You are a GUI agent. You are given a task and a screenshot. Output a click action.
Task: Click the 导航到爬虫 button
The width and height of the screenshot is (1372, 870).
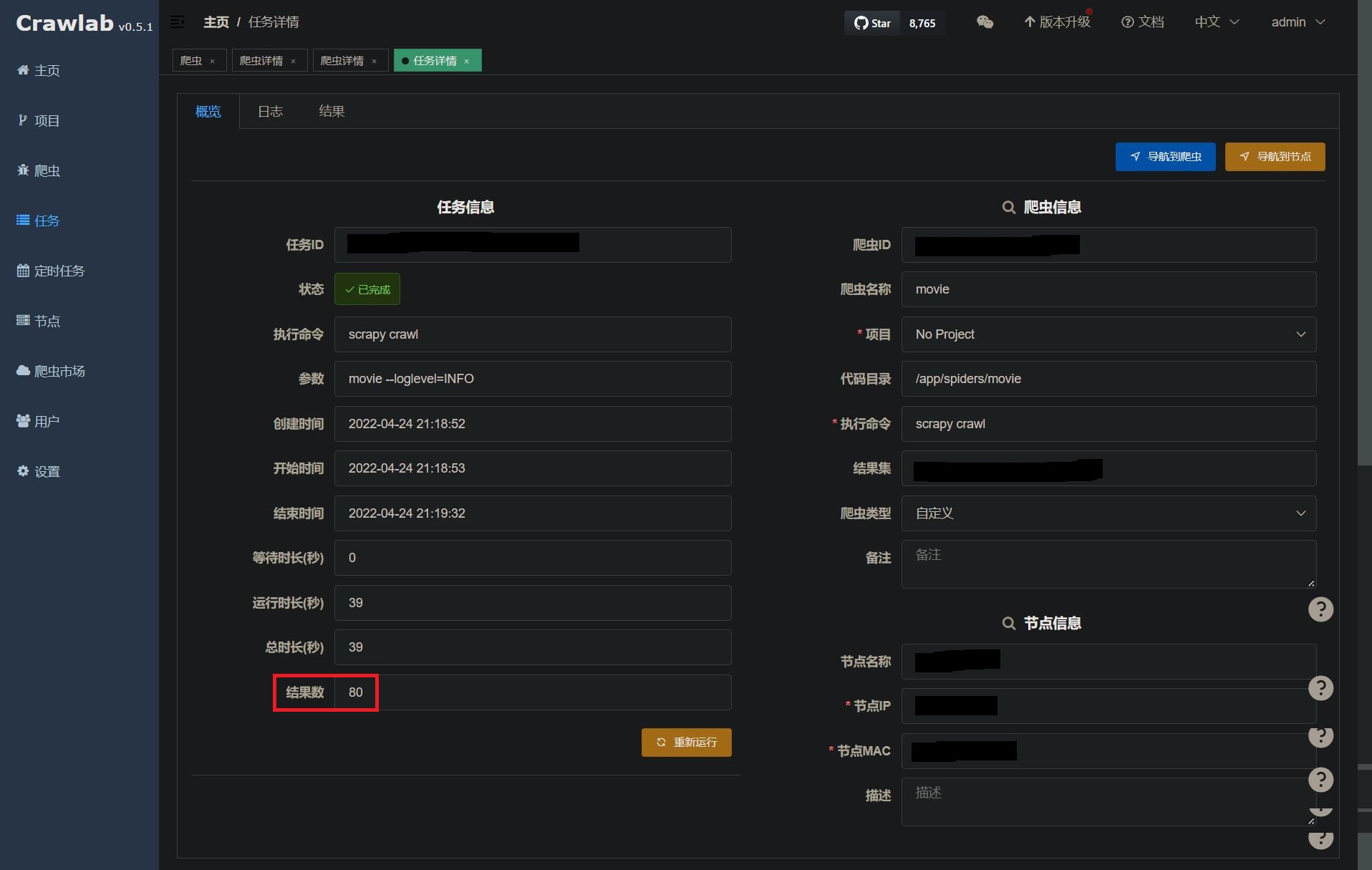click(x=1164, y=156)
